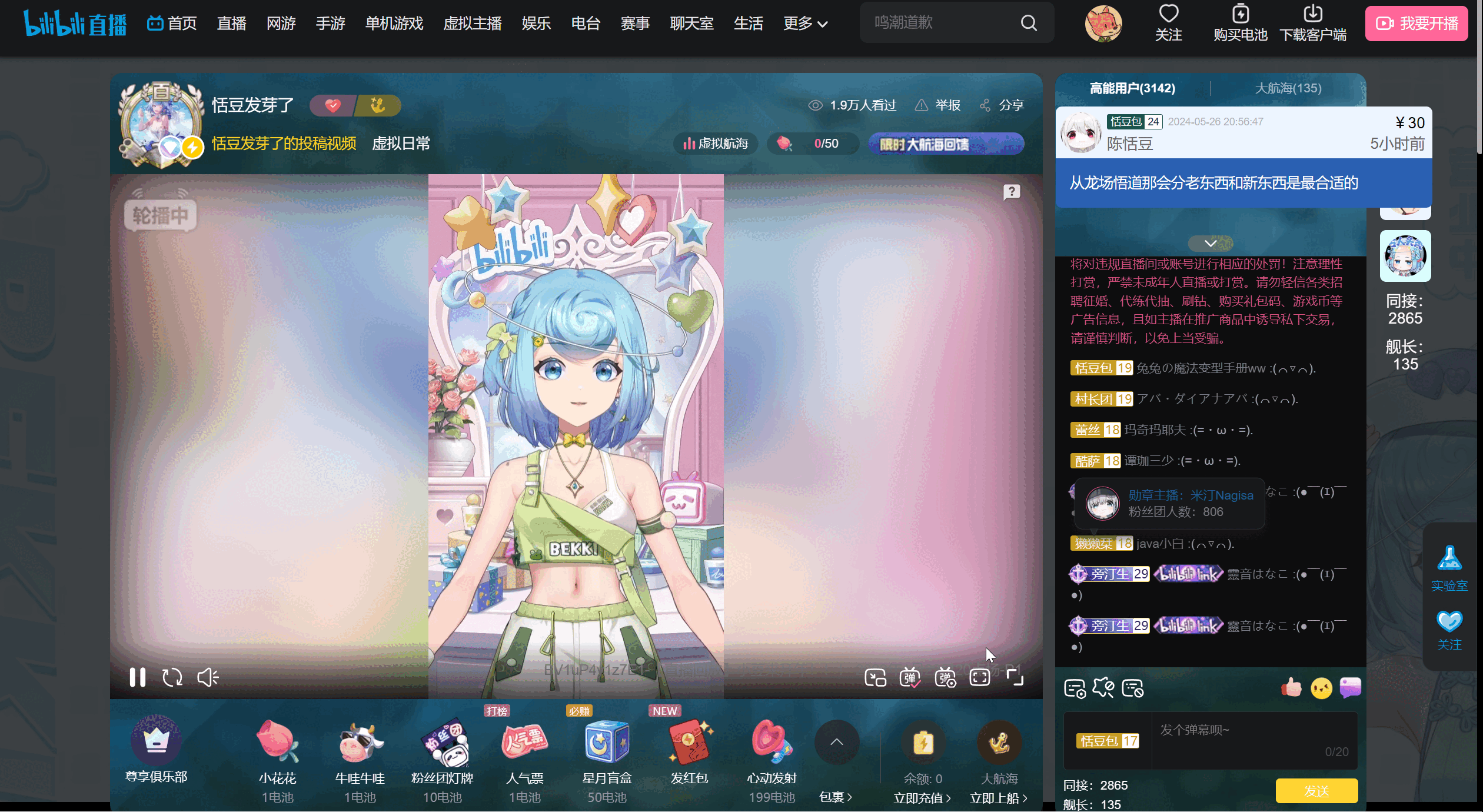Viewport: 1483px width, 812px height.
Task: Pause the live stream playback
Action: click(138, 677)
